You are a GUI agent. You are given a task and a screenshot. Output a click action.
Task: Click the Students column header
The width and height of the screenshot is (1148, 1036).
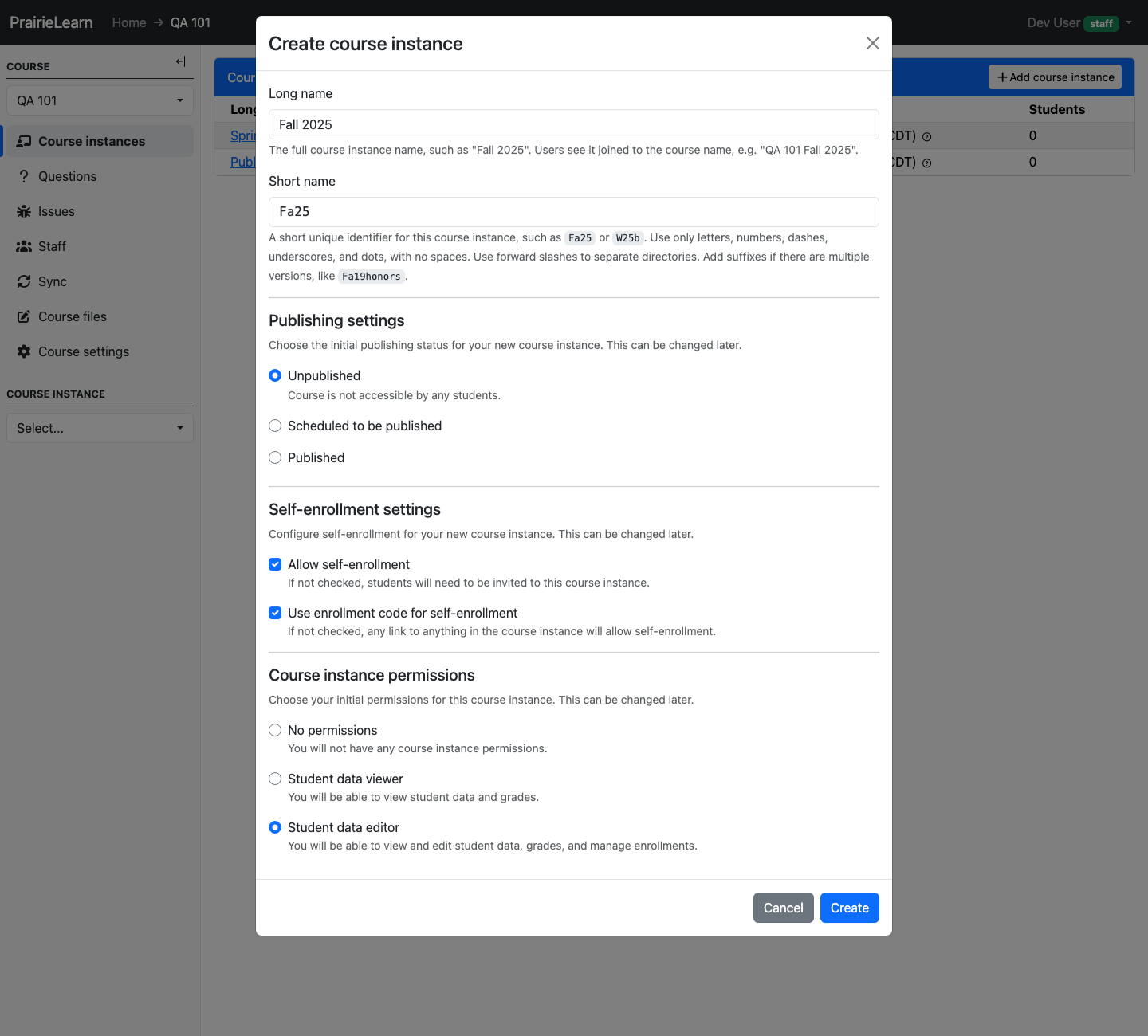coord(1056,109)
